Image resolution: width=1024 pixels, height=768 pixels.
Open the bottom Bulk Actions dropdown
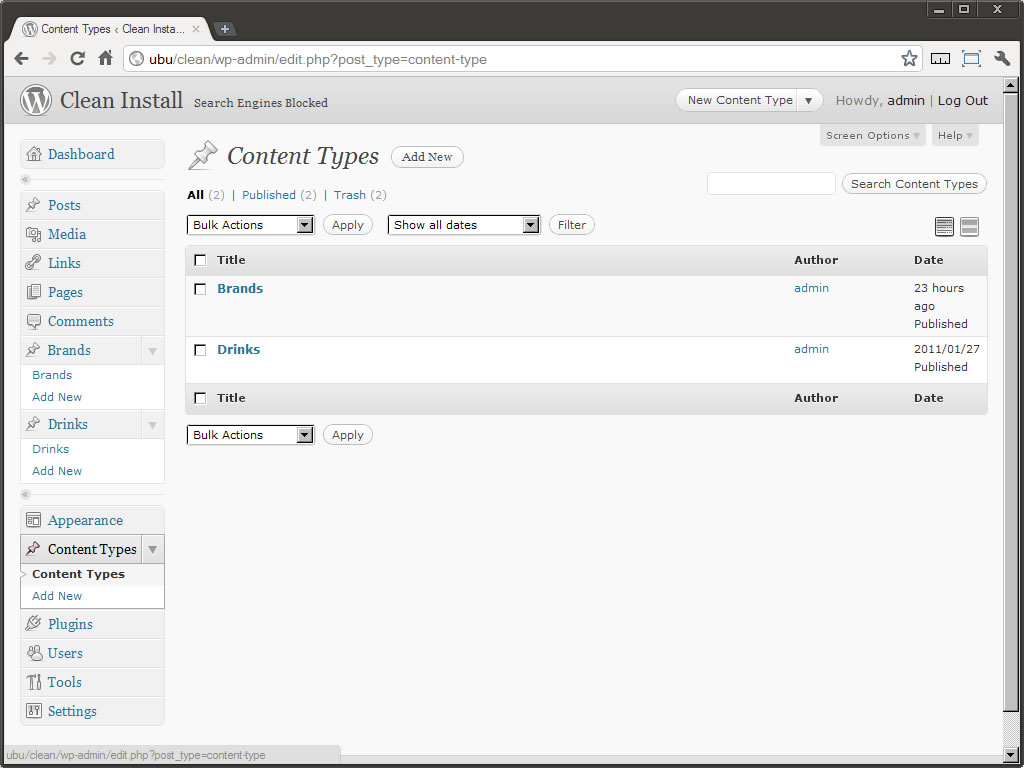(251, 435)
